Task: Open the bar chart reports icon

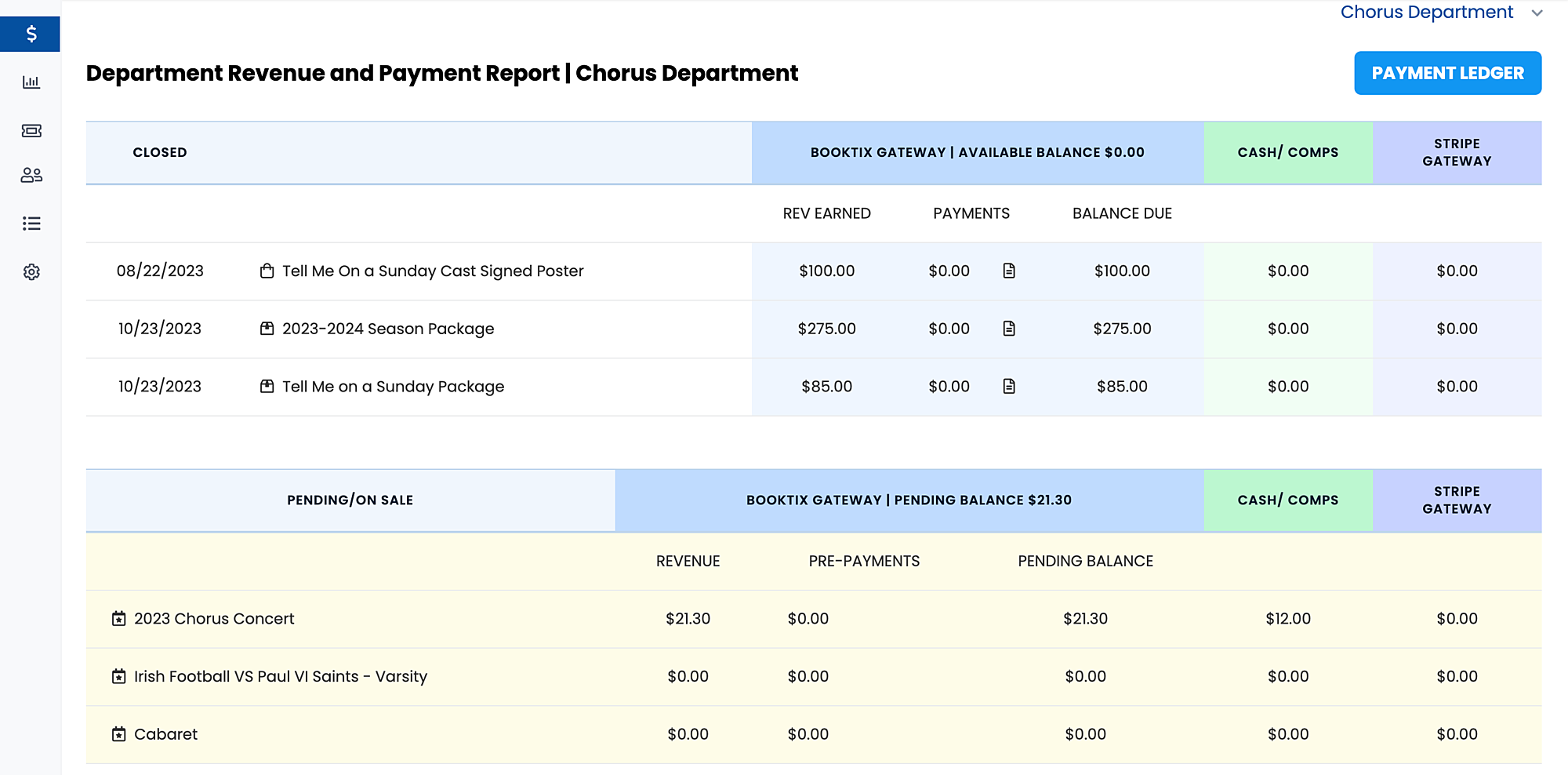Action: 31,82
